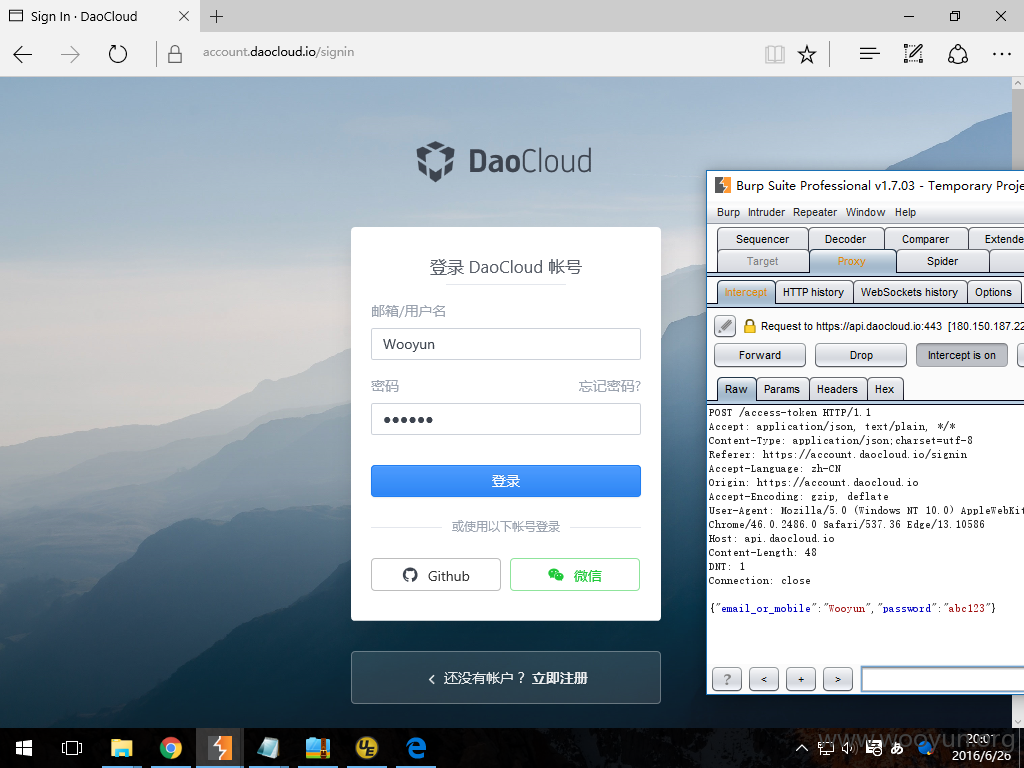This screenshot has width=1024, height=768.
Task: Go back in Edge browser
Action: pos(23,54)
